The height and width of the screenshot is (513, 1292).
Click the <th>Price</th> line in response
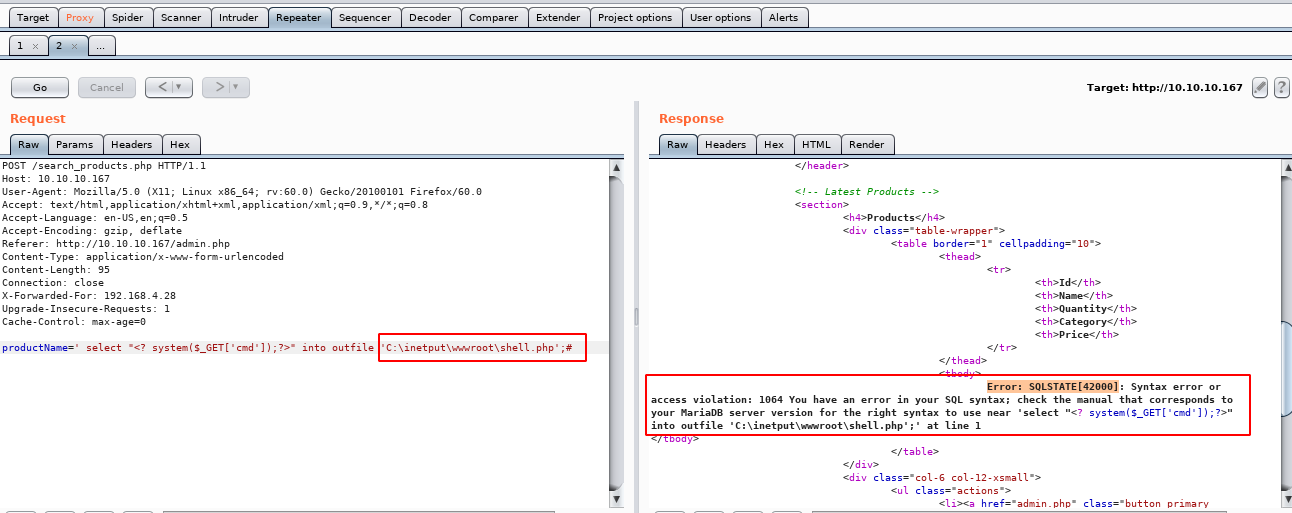1077,335
